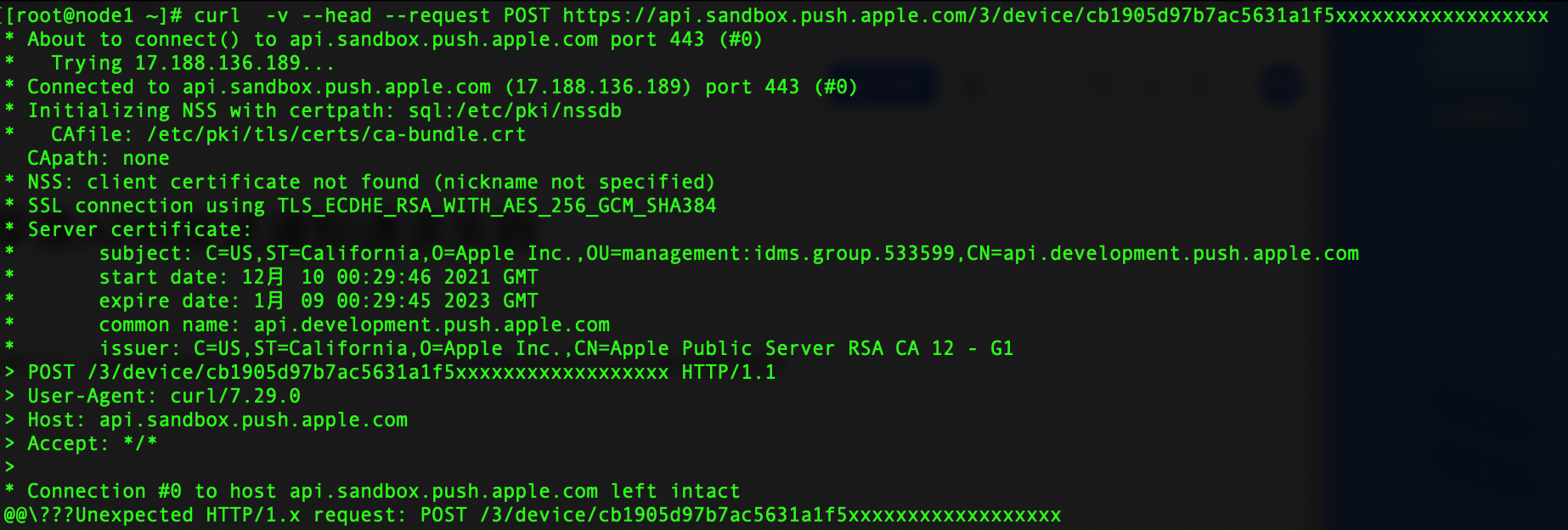Screen dimensions: 1568x530
Task: Click the expire date 2023 GMT value
Action: [396, 302]
